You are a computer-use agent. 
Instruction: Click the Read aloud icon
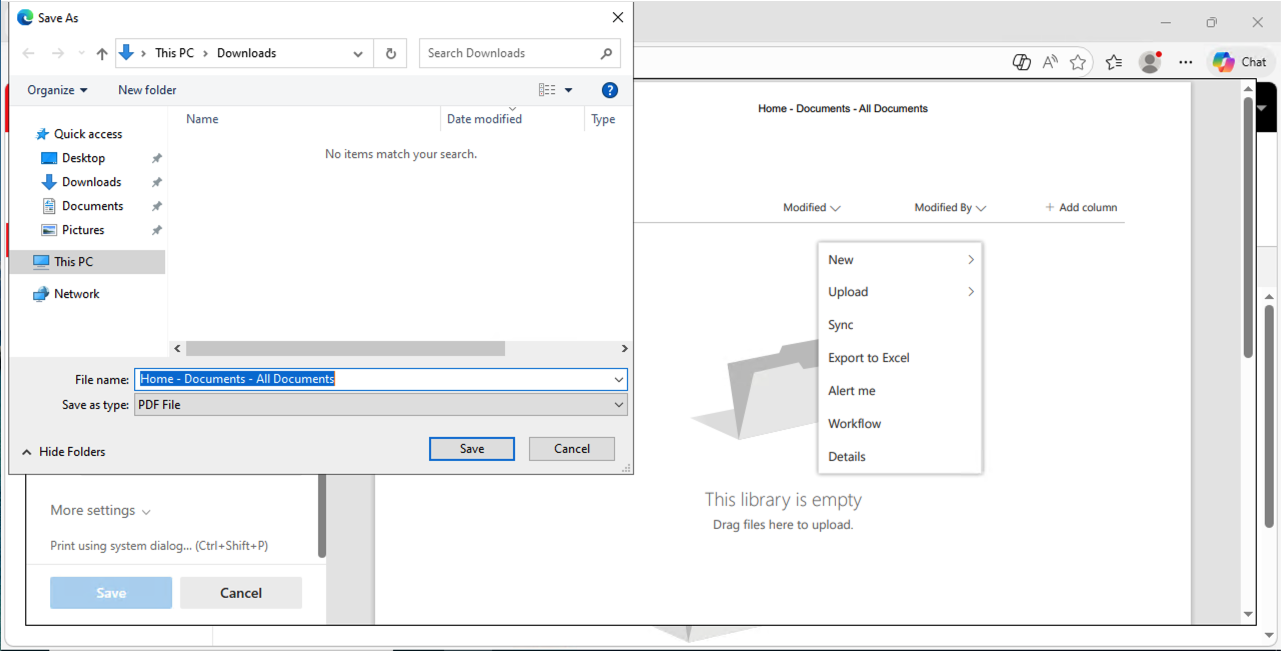coord(1050,62)
